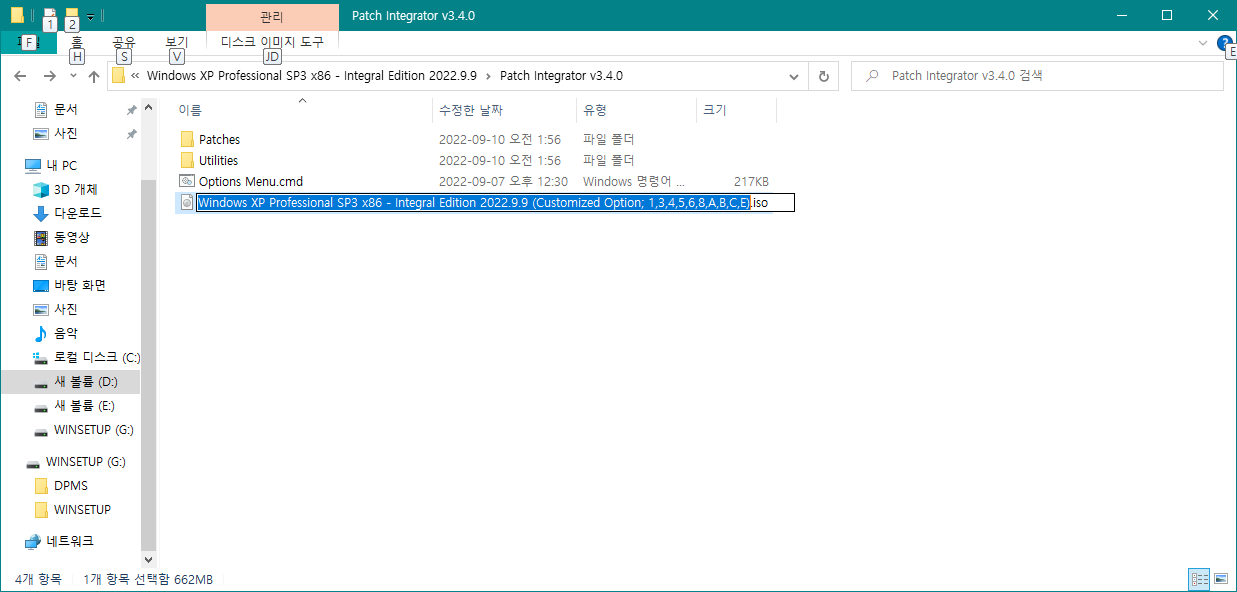
Task: Click the 다운로드 blue arrow icon
Action: click(x=41, y=213)
